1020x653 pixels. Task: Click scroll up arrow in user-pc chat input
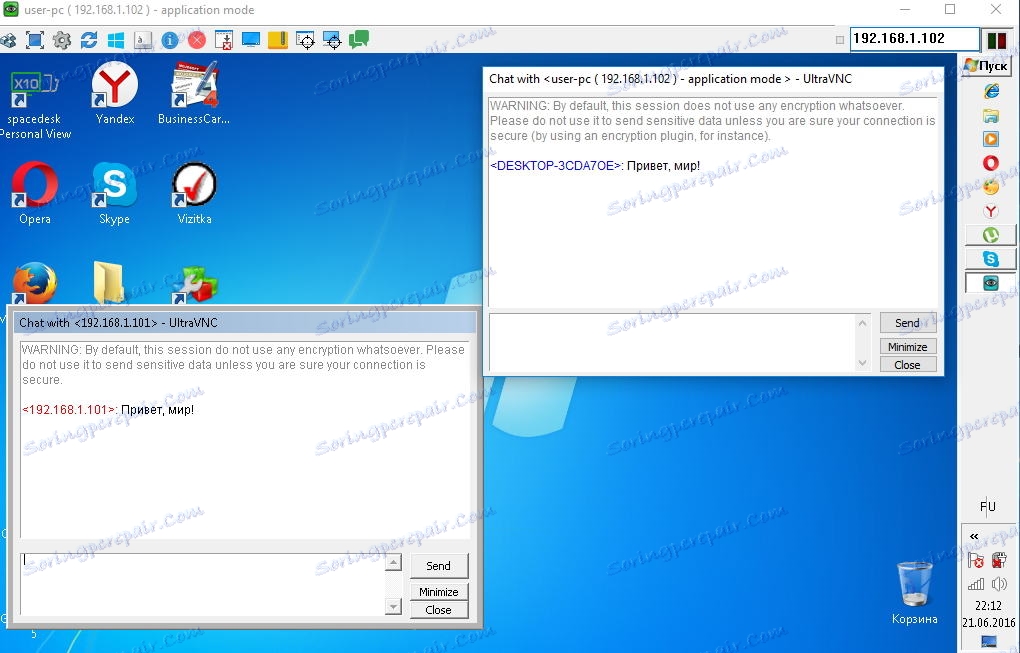(x=863, y=323)
